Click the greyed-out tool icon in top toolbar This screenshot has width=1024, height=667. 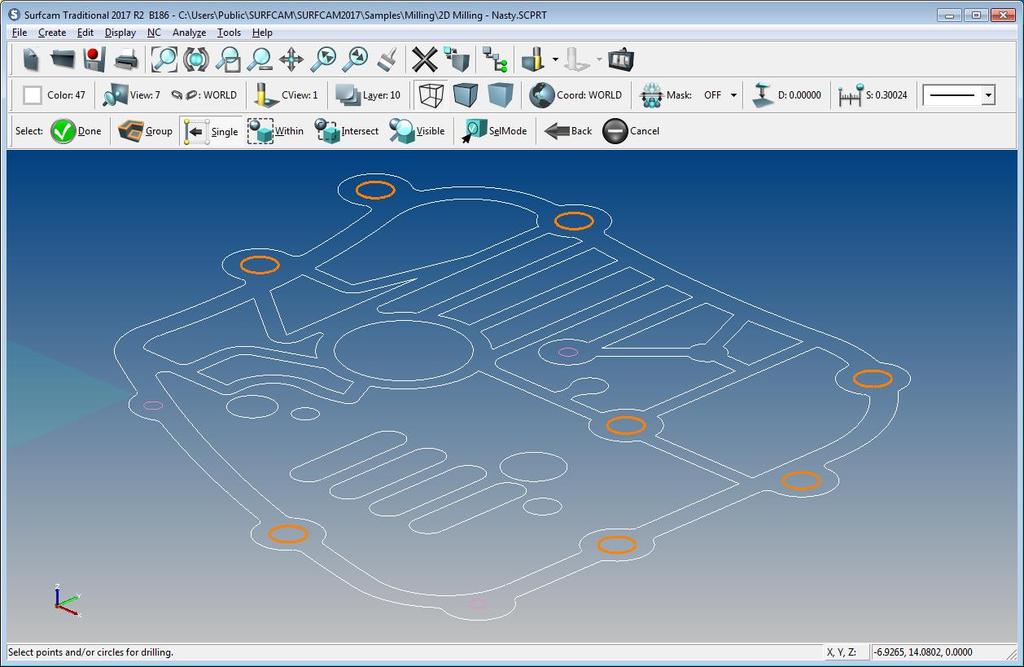[x=577, y=59]
